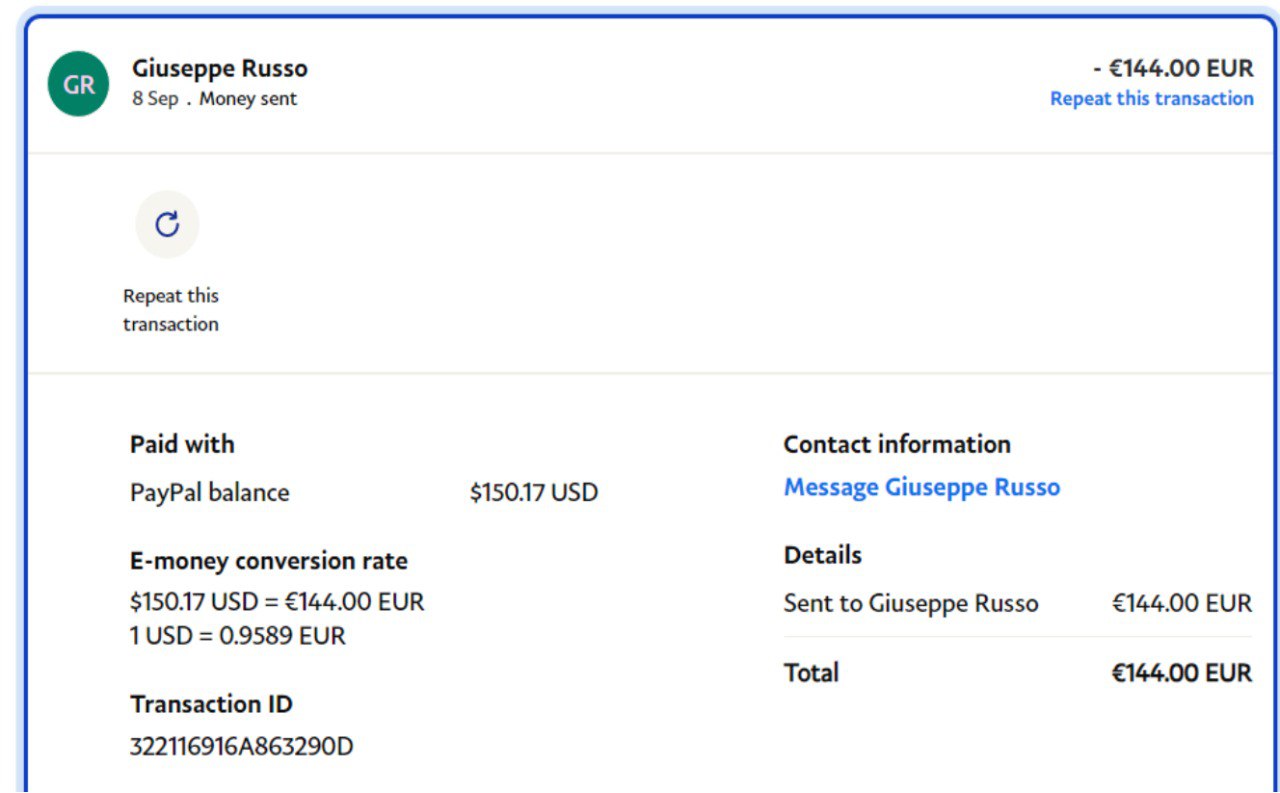Click the - €144.00 EUR header amount
This screenshot has width=1280, height=793.
[1173, 68]
